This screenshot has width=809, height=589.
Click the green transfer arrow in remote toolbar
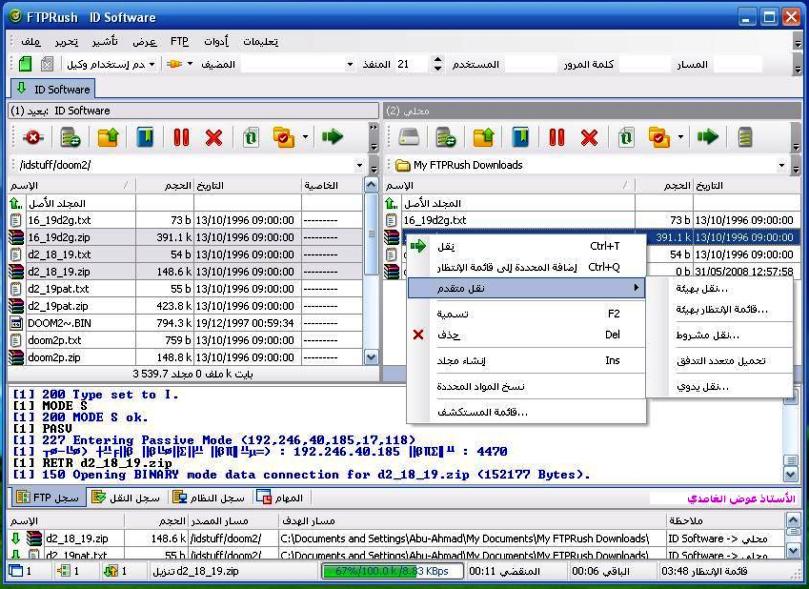tap(333, 137)
